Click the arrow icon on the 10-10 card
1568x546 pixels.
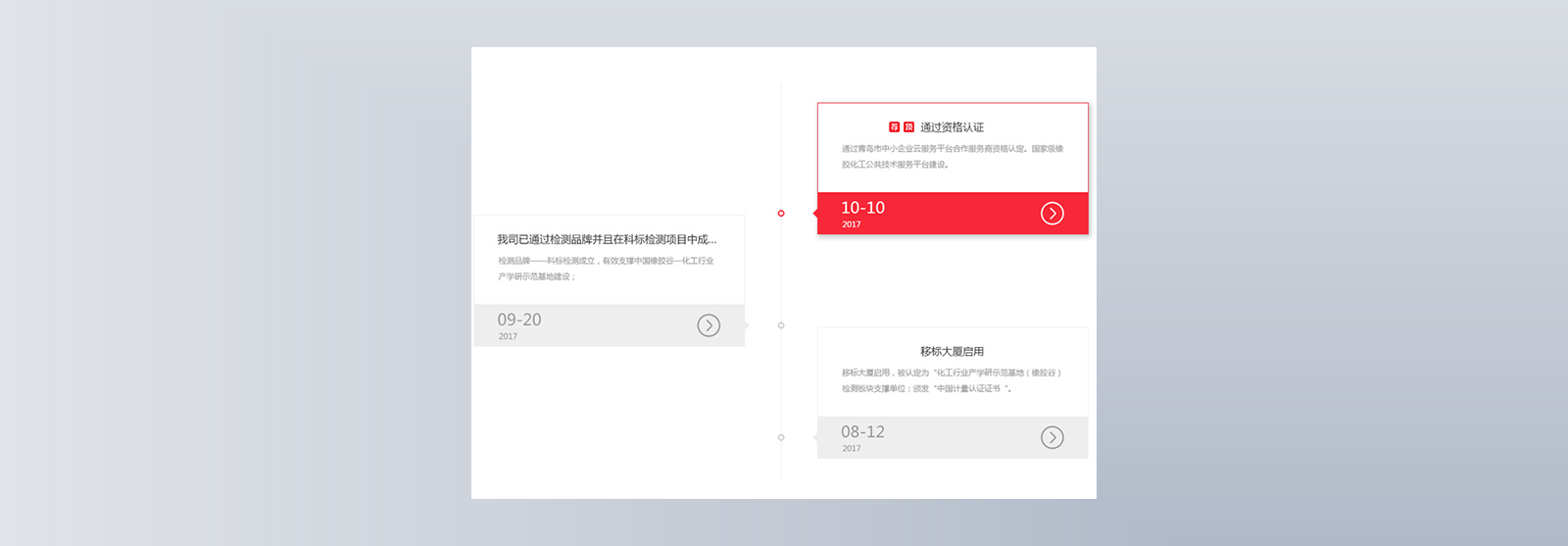pyautogui.click(x=1052, y=214)
